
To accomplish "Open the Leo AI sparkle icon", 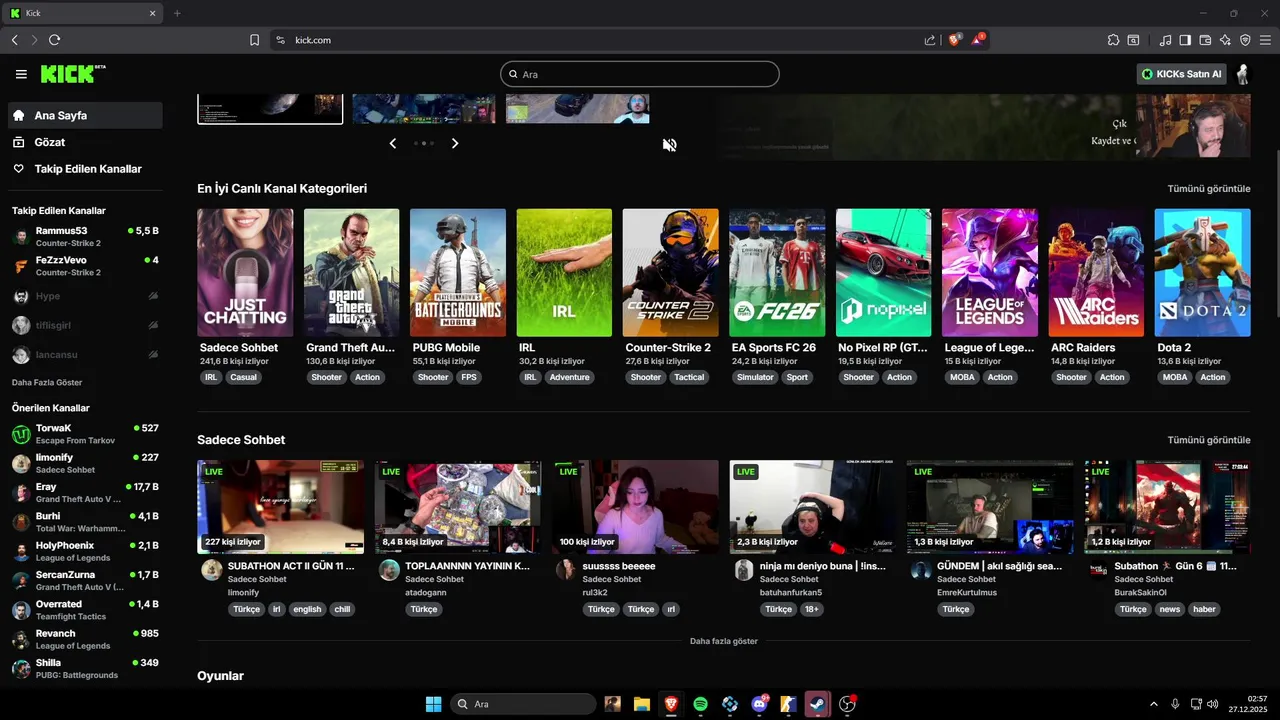I will pyautogui.click(x=1225, y=40).
